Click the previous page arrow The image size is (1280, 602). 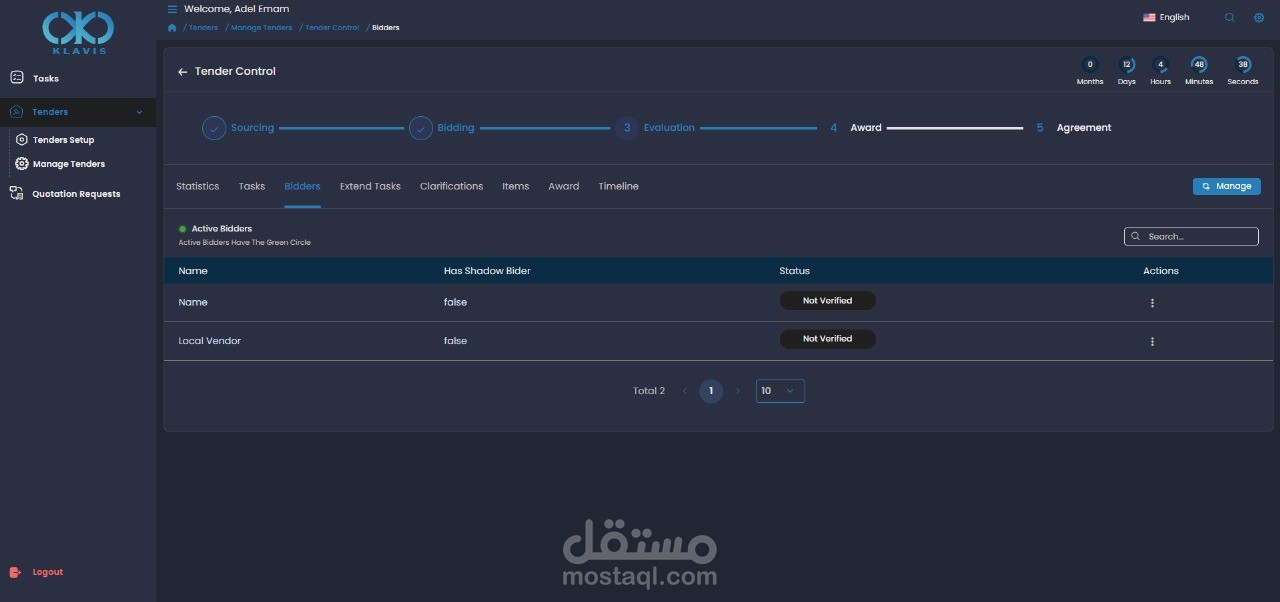(x=685, y=391)
